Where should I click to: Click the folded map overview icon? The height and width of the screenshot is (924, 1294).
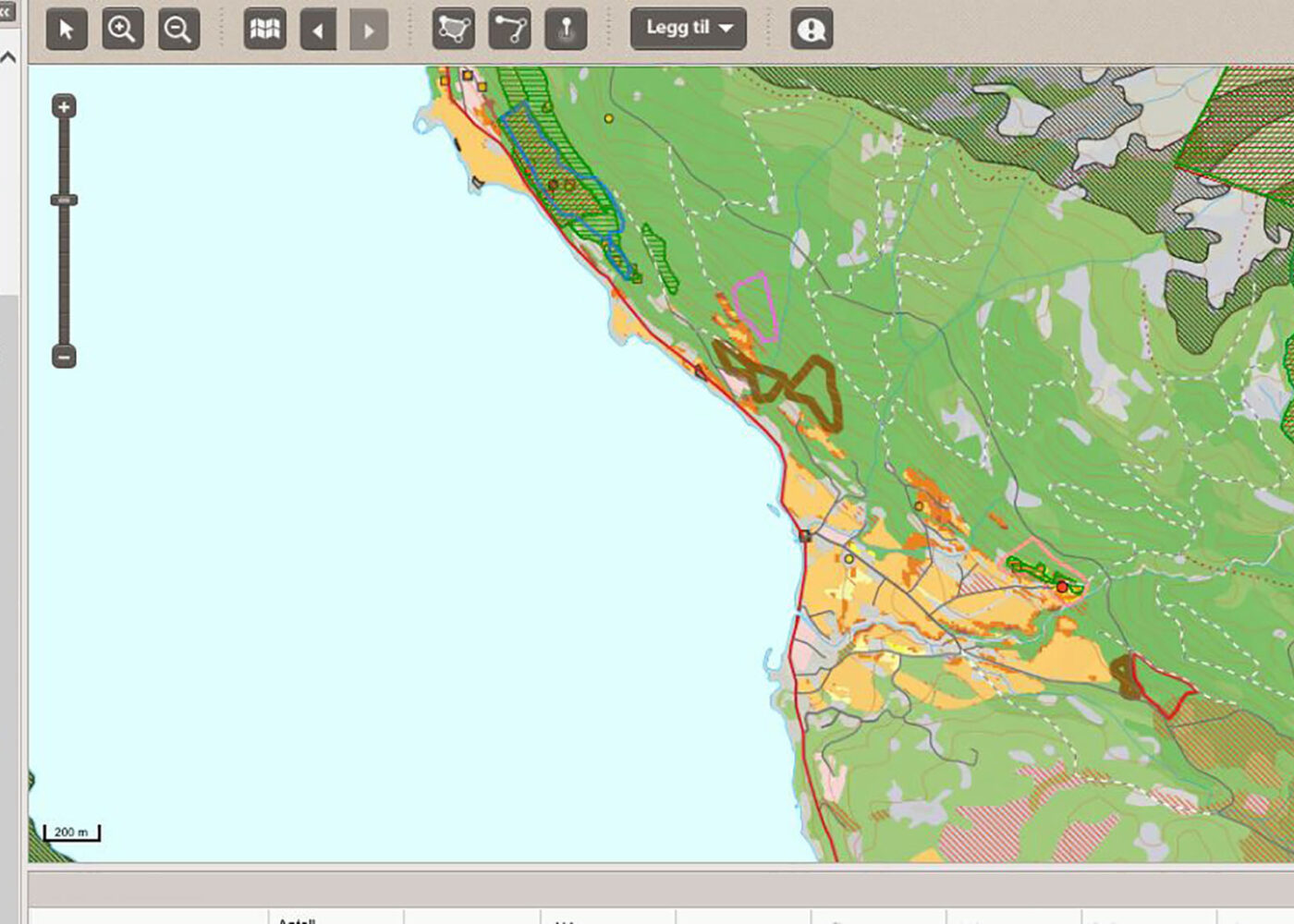pos(265,30)
